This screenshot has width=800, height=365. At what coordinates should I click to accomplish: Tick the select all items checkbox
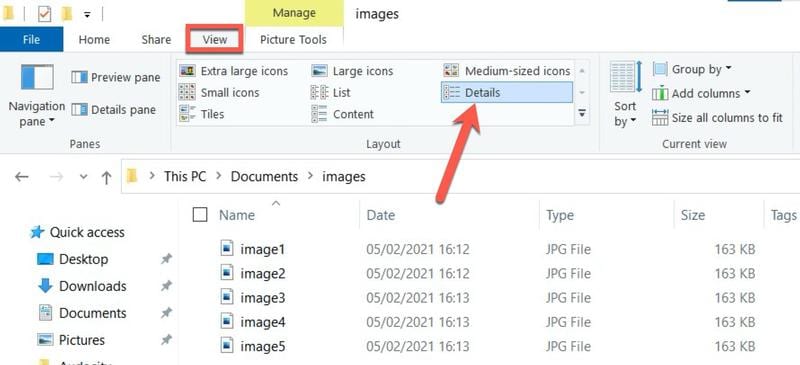click(x=200, y=215)
